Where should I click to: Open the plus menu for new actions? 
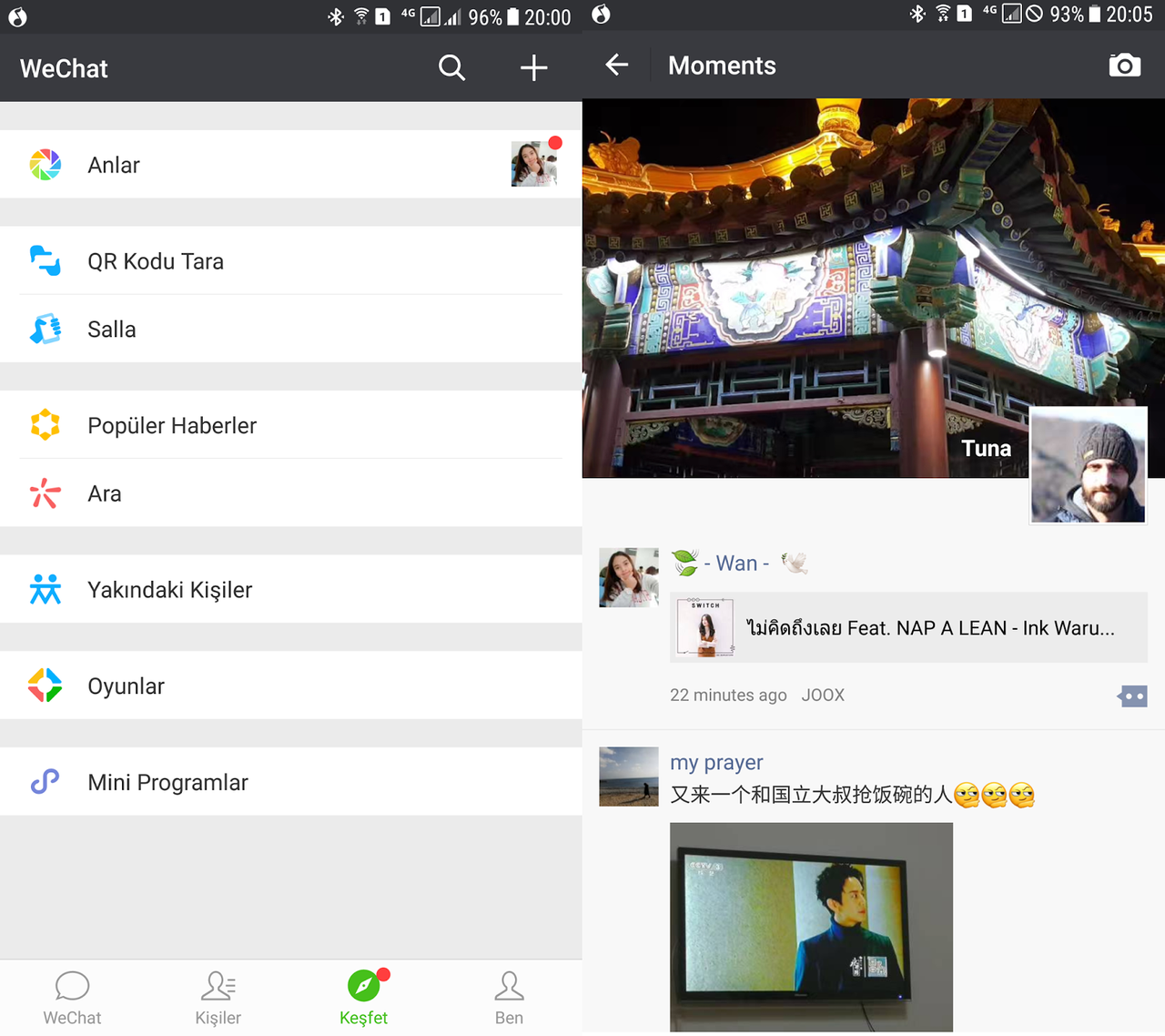(x=533, y=67)
